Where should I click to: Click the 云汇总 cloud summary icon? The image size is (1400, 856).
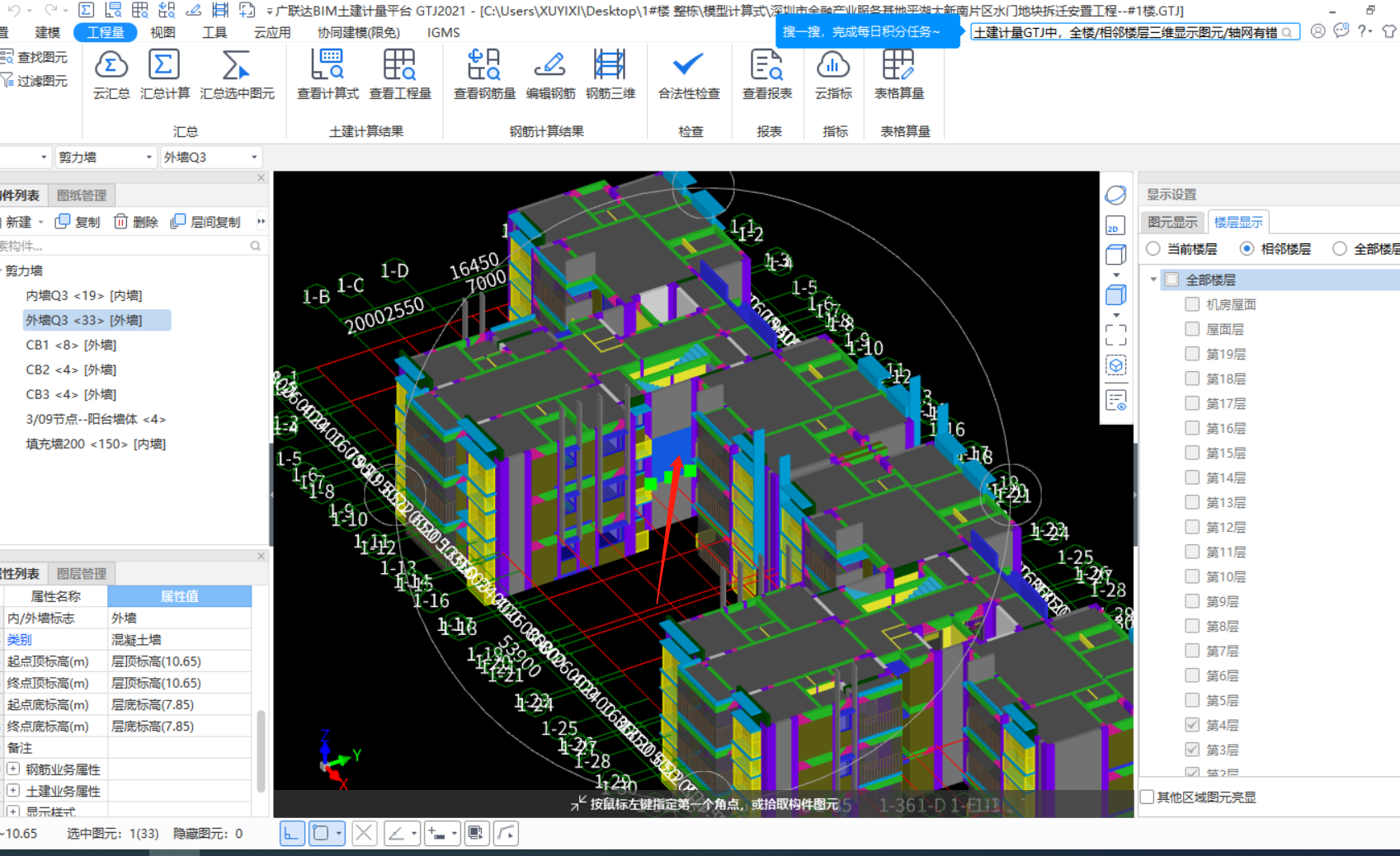tap(111, 74)
